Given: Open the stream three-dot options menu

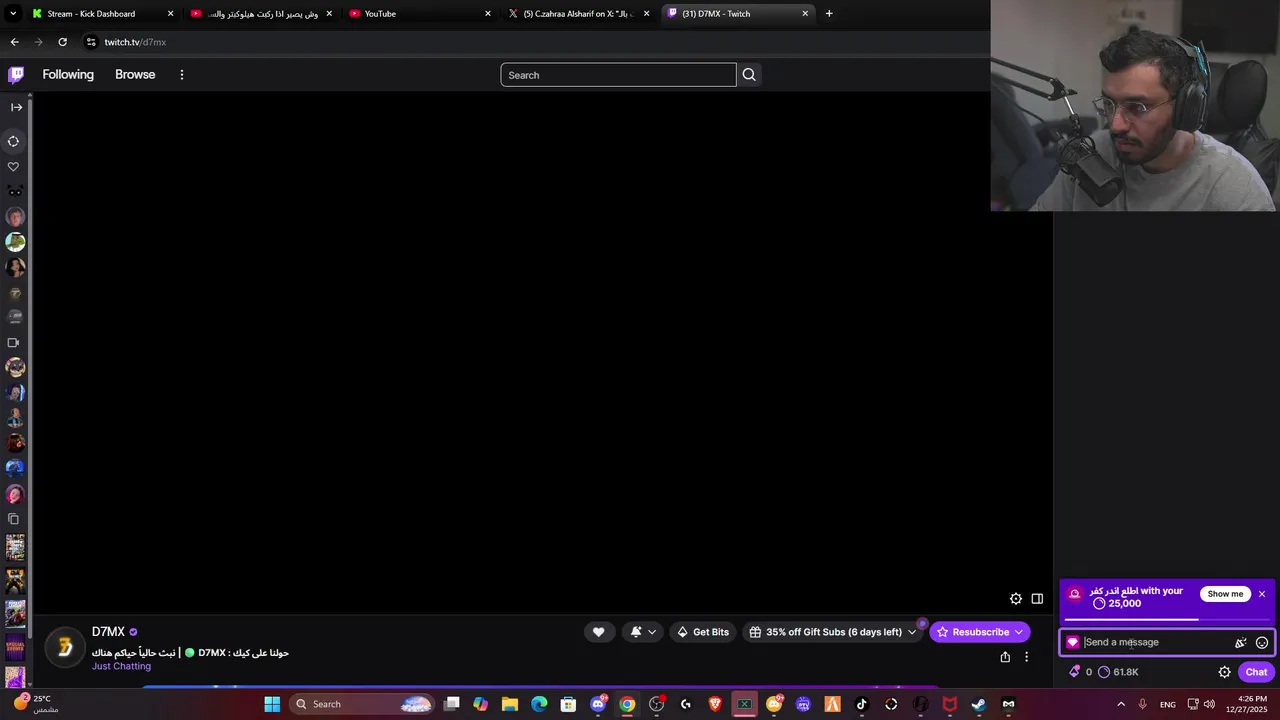Looking at the screenshot, I should point(1026,657).
